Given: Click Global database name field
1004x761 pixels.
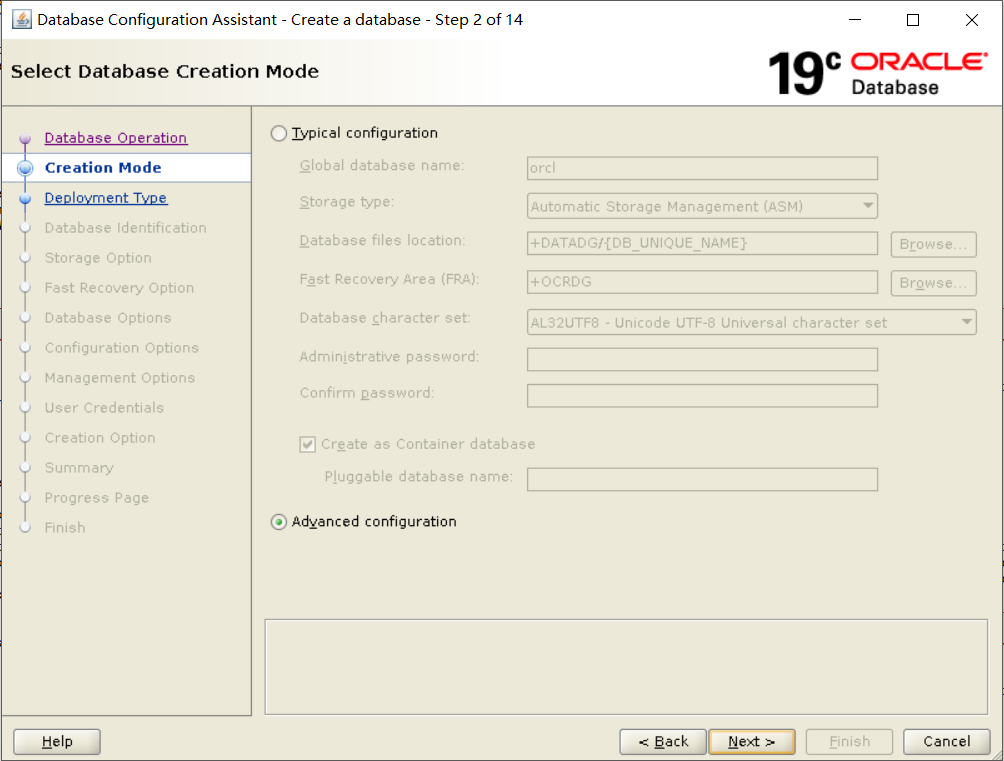Looking at the screenshot, I should tap(702, 168).
